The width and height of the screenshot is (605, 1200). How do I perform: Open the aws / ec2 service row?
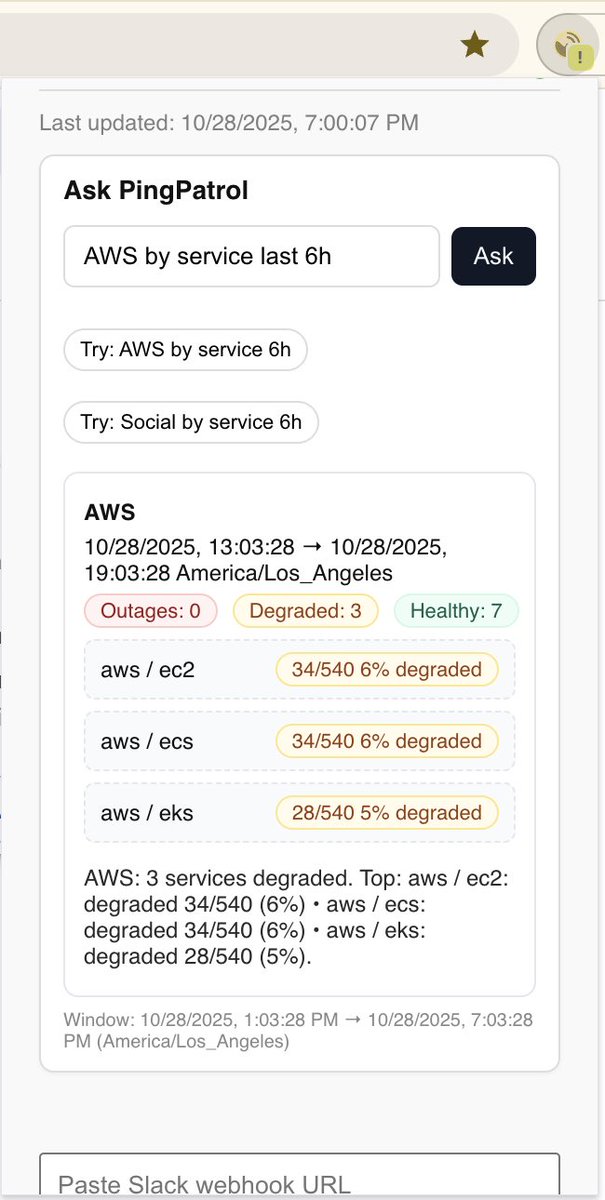pyautogui.click(x=300, y=669)
